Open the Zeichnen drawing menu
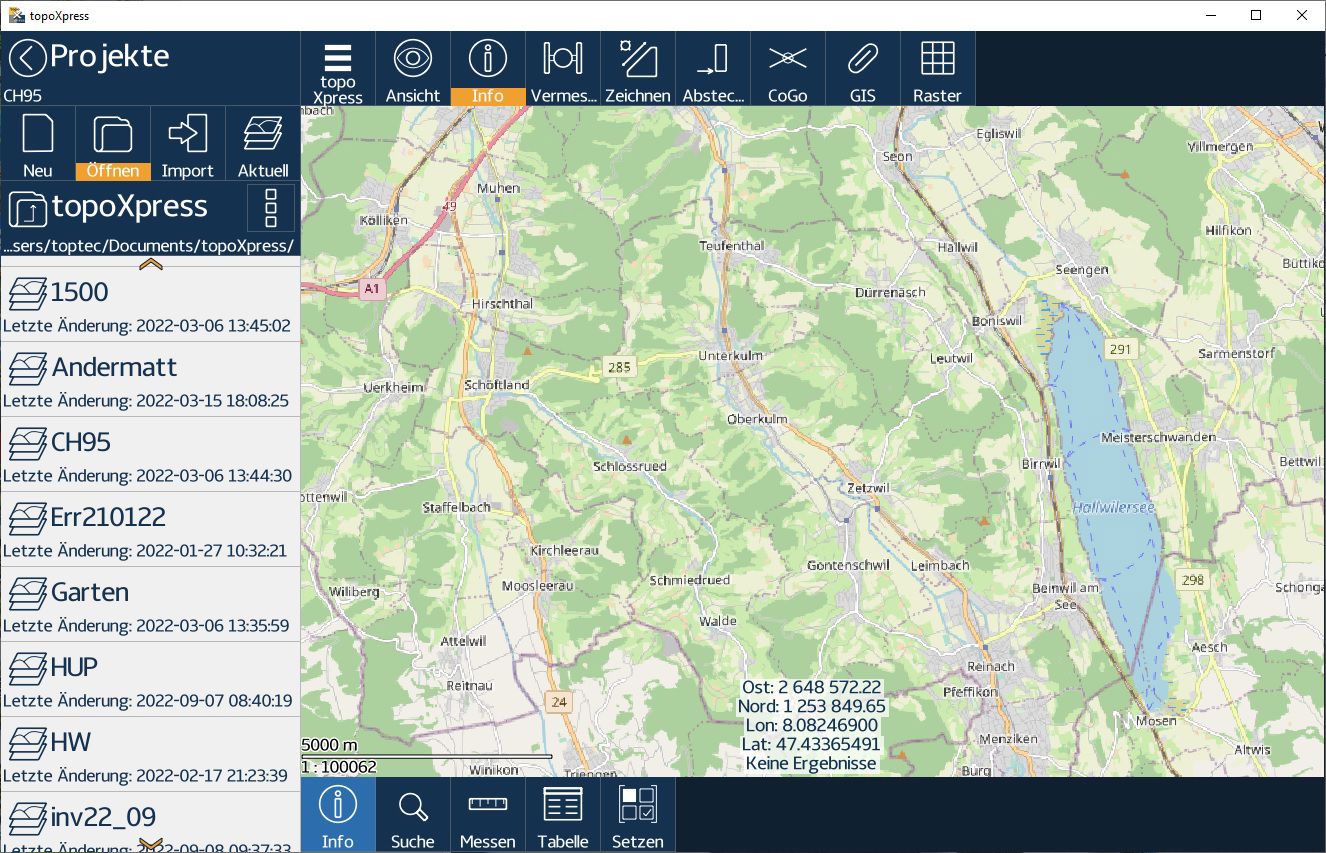 tap(638, 68)
